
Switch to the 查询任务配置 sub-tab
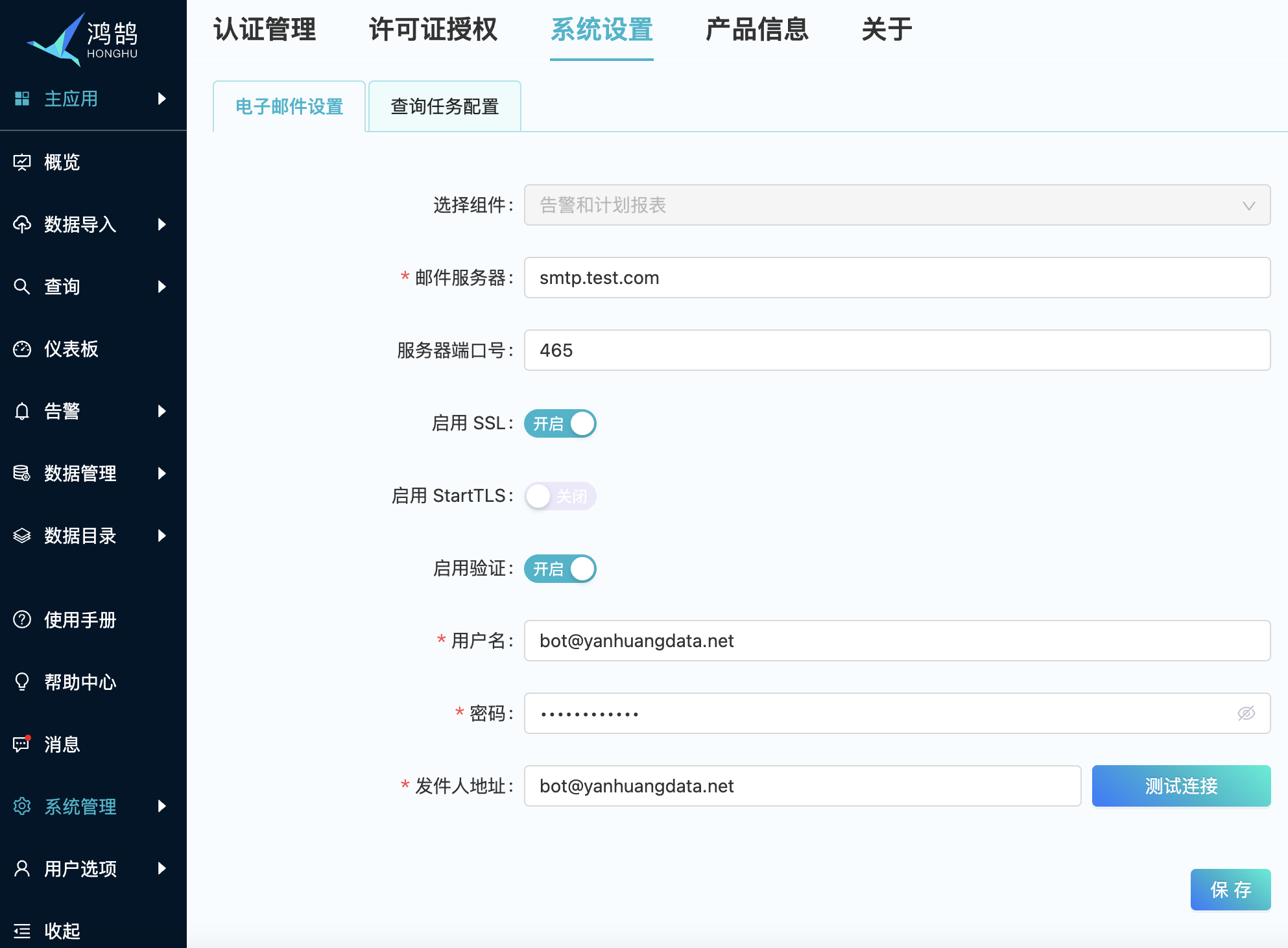point(445,106)
